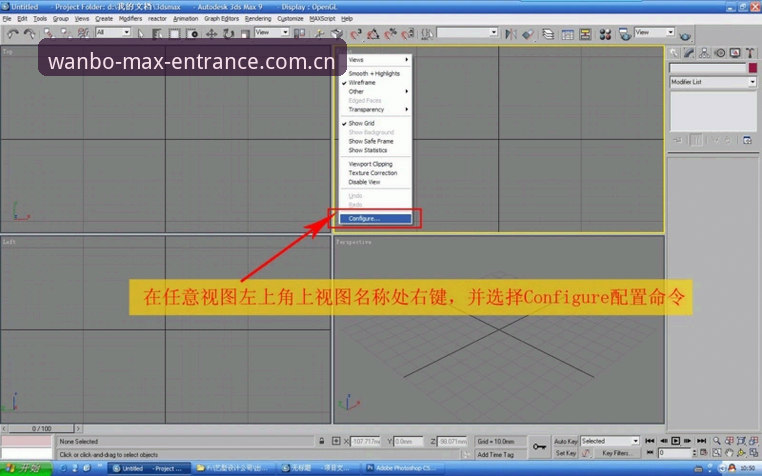Screen dimensions: 762x476
Task: Select the Move tool in main toolbar
Action: 211,34
